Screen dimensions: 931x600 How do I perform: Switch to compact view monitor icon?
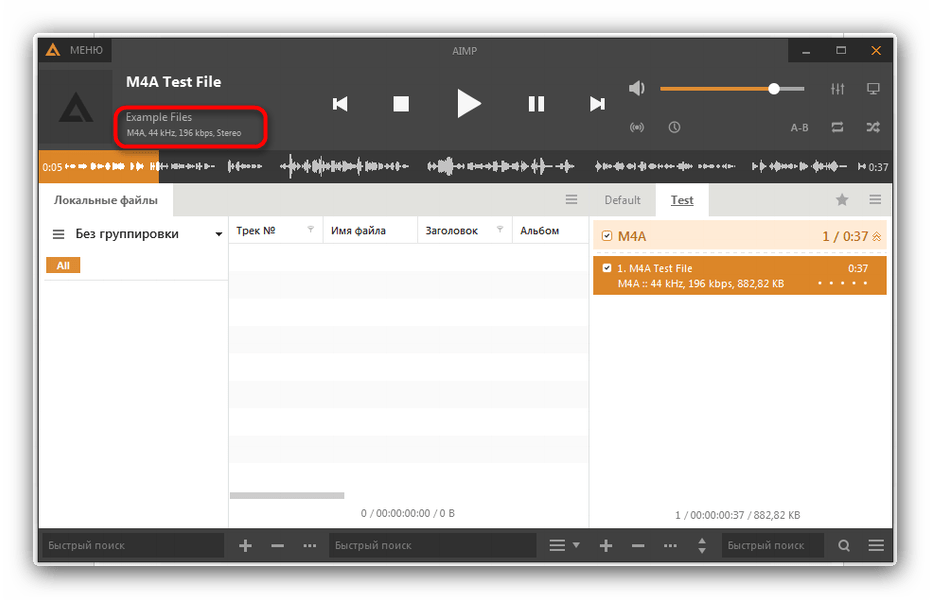873,89
